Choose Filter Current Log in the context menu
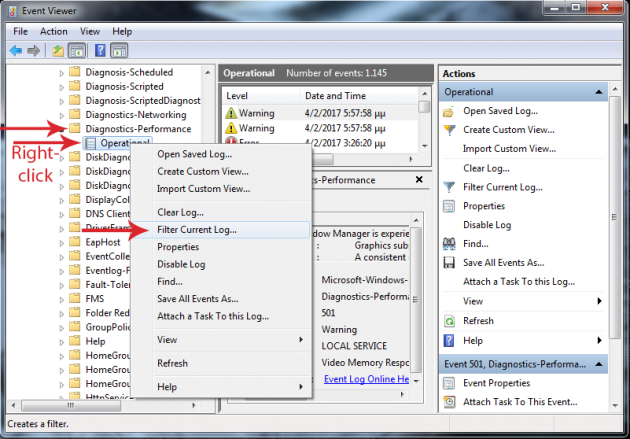Screen dimensions: 630x439 (197, 230)
